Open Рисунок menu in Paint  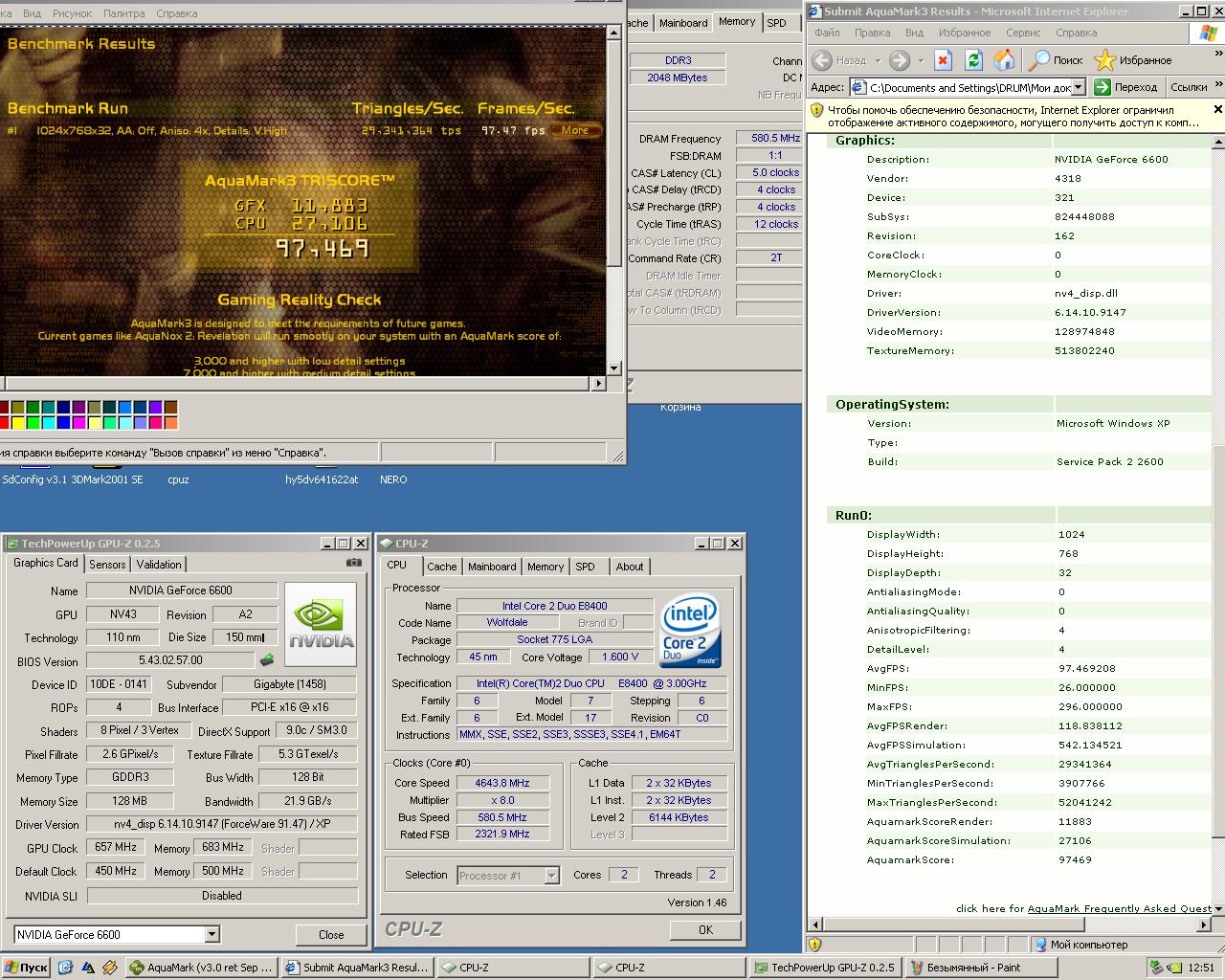(x=73, y=13)
